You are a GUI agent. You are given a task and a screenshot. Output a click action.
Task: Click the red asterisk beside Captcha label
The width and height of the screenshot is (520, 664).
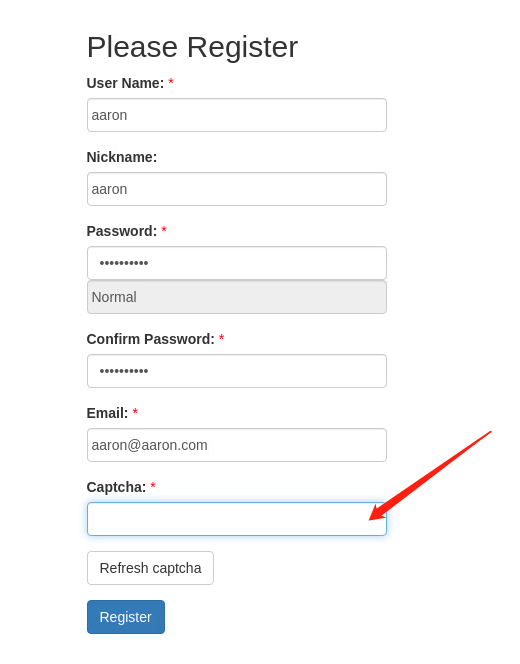click(x=153, y=486)
